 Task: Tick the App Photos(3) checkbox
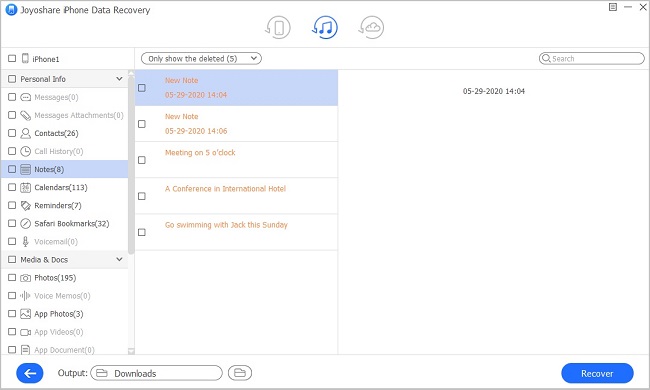click(12, 314)
